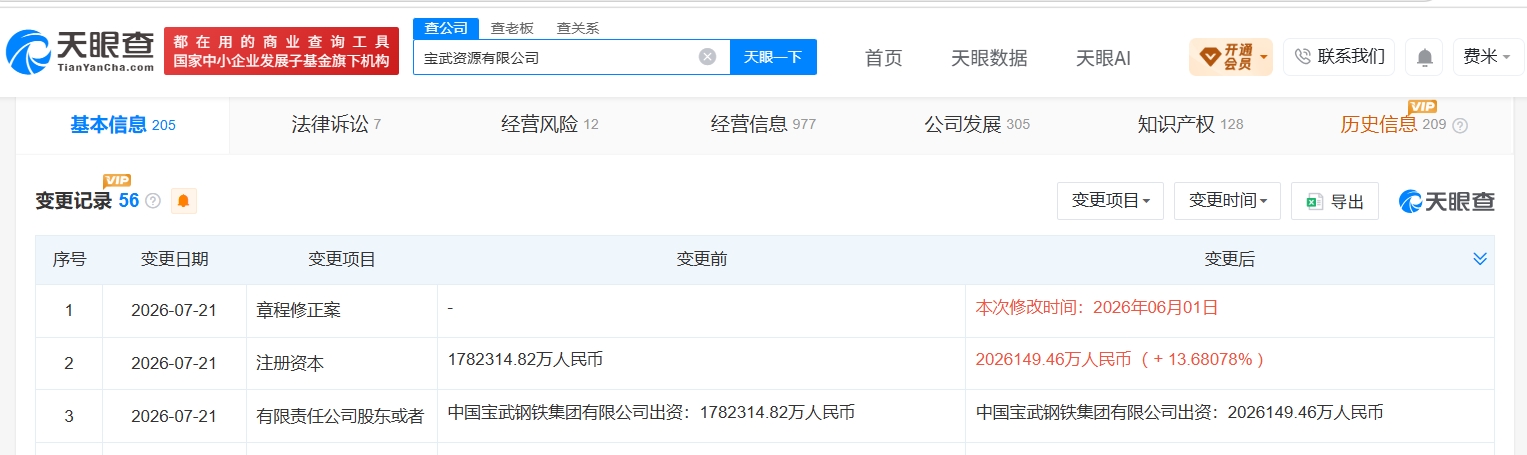Expand table with blue double chevron
Image resolution: width=1527 pixels, height=455 pixels.
[x=1480, y=259]
